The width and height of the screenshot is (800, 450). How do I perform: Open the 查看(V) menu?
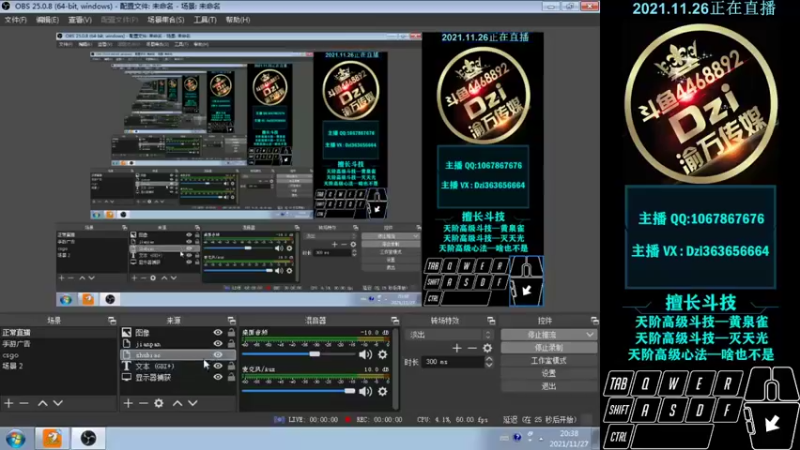click(x=80, y=20)
